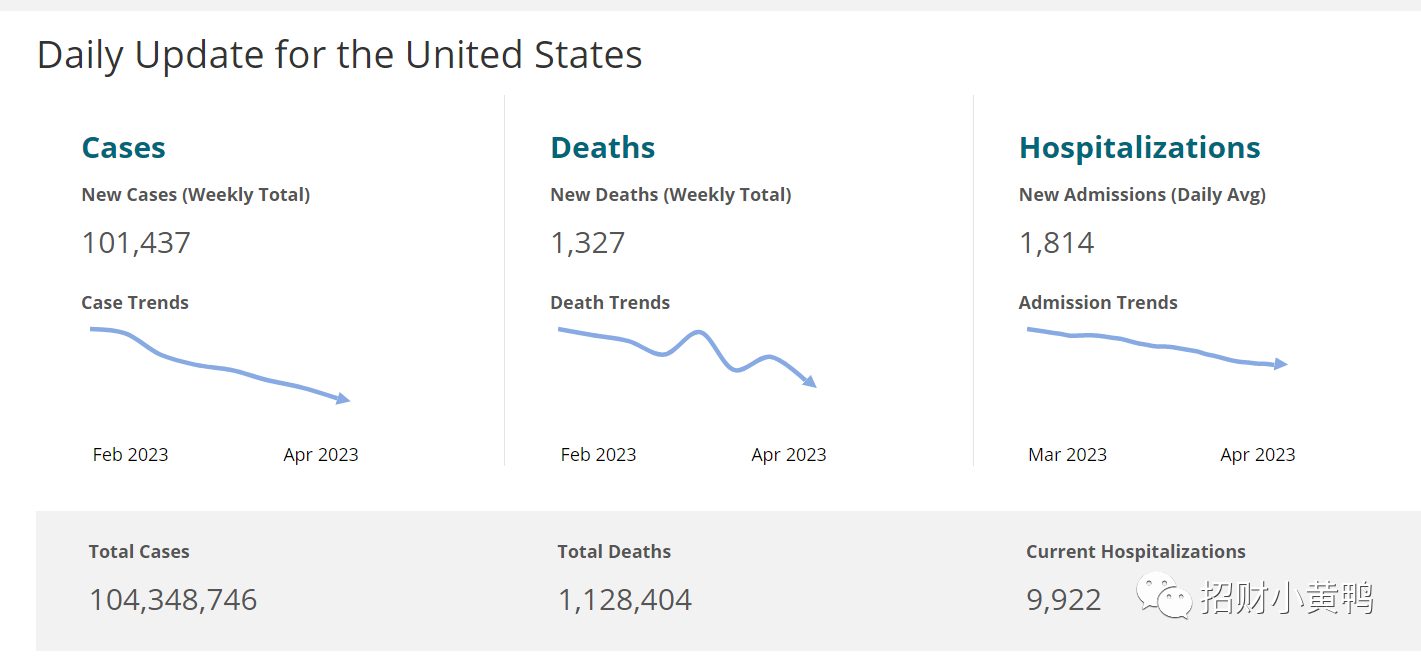Image resolution: width=1421 pixels, height=661 pixels.
Task: Click the weekly new cases number 101,437
Action: (136, 243)
